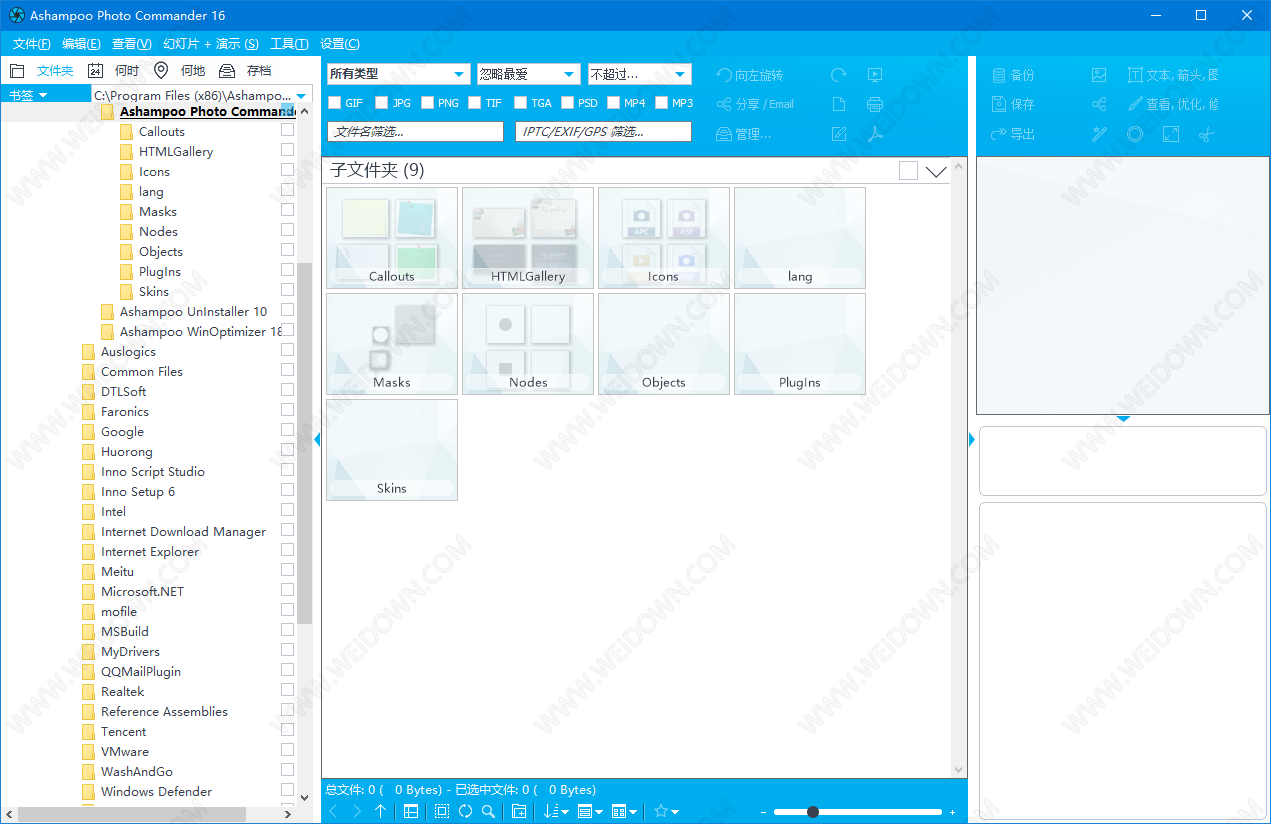
Task: Enable the JPG file type checkbox
Action: [381, 103]
